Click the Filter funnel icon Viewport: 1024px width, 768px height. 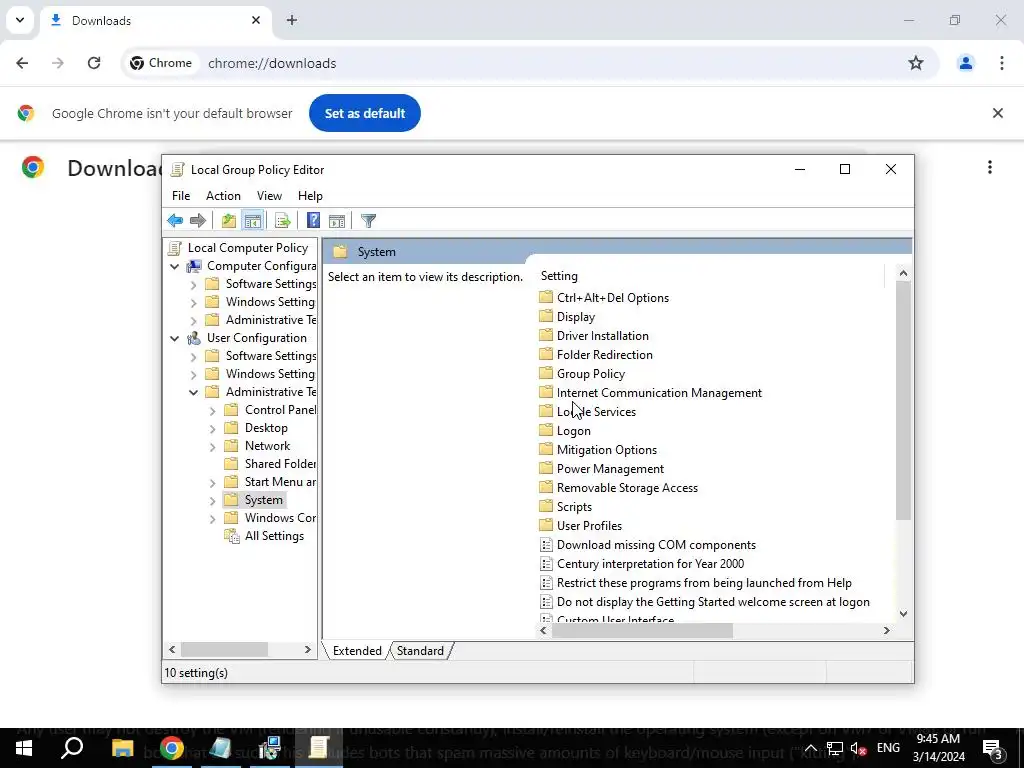coord(368,221)
